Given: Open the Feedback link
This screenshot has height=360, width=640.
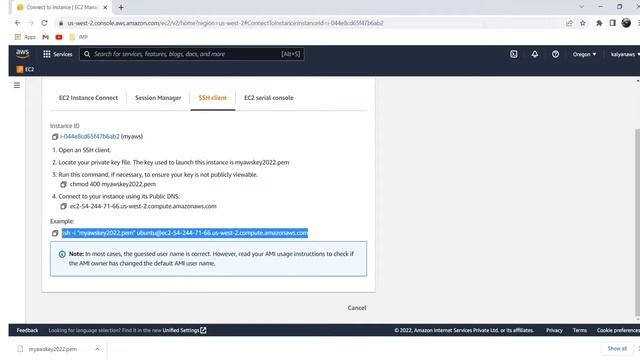Looking at the screenshot, I should point(27,330).
